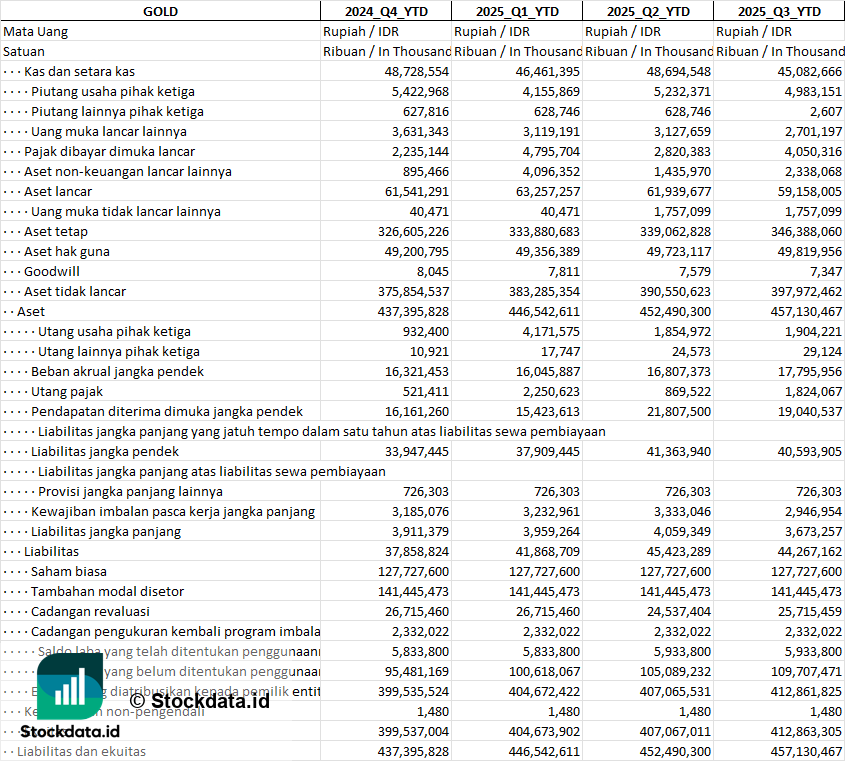Click the Mata Uang row label
The height and width of the screenshot is (761, 845).
pos(35,31)
